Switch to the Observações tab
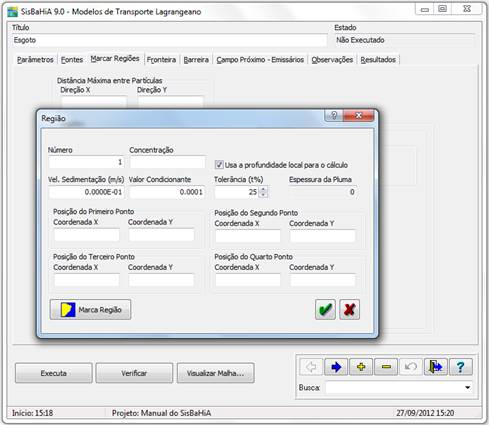This screenshot has height=425, width=489. 332,60
